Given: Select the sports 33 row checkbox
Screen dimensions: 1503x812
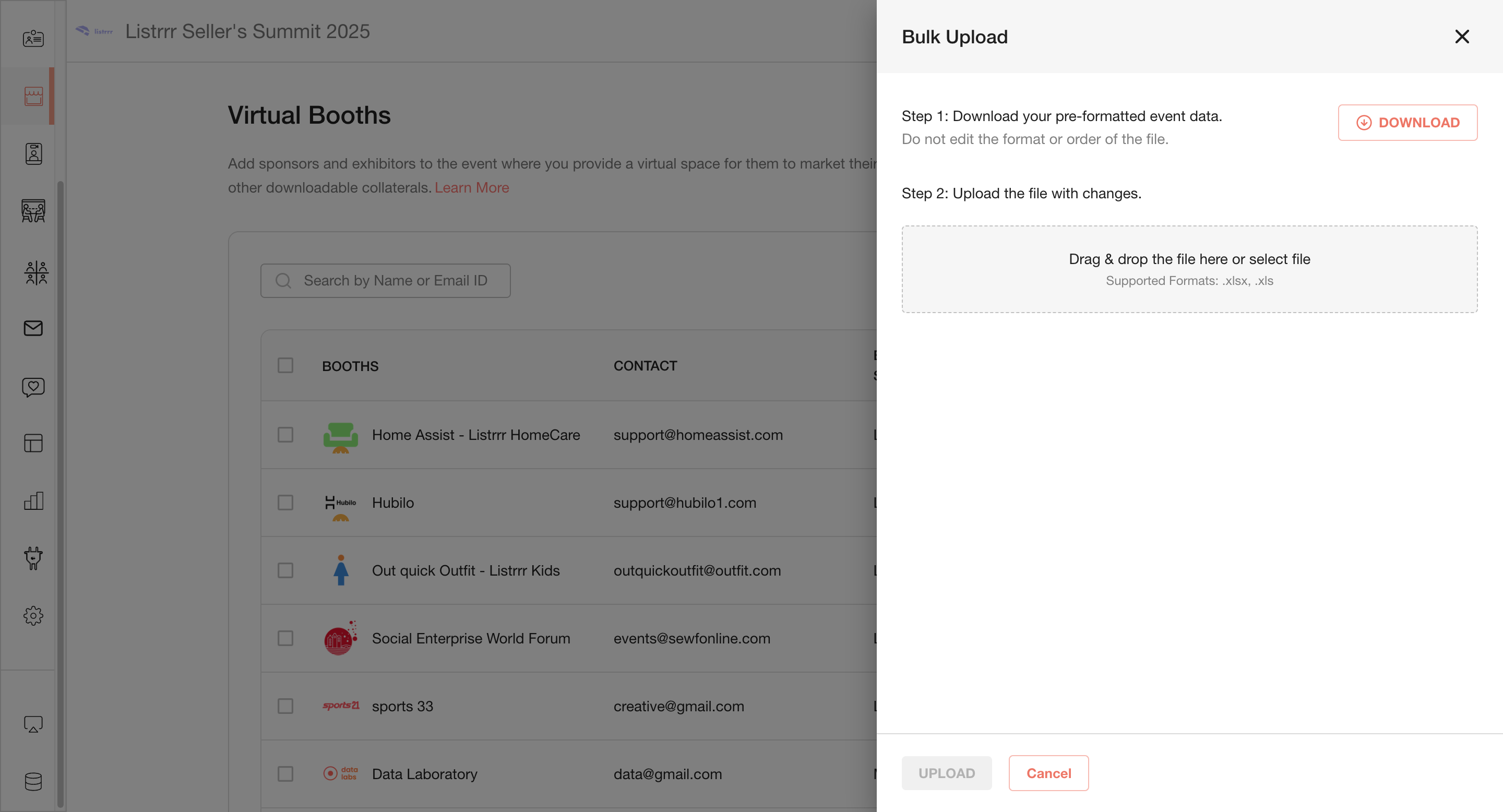Looking at the screenshot, I should 285,706.
